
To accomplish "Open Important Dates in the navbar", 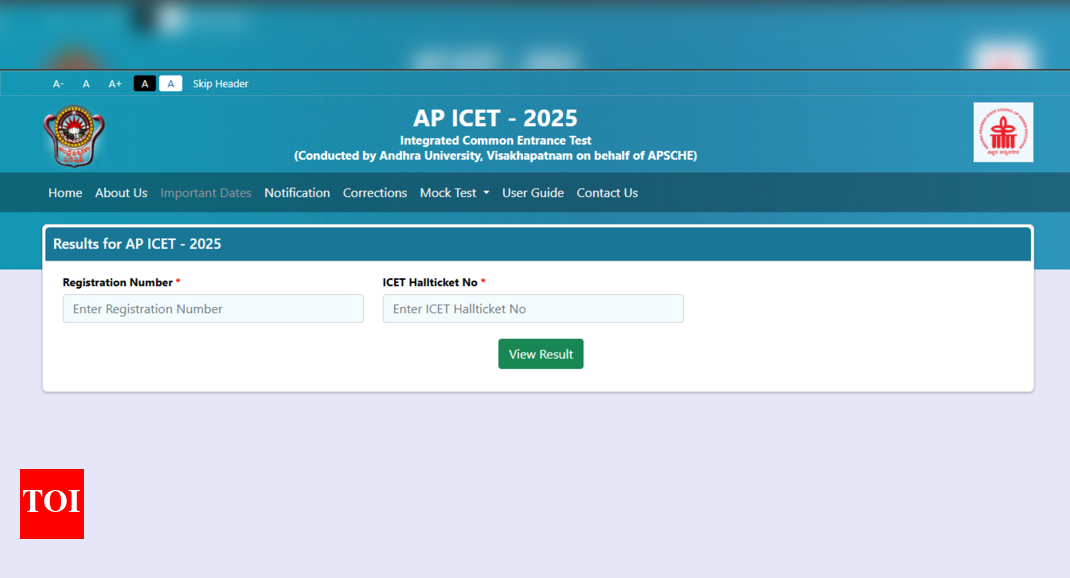I will coord(205,193).
